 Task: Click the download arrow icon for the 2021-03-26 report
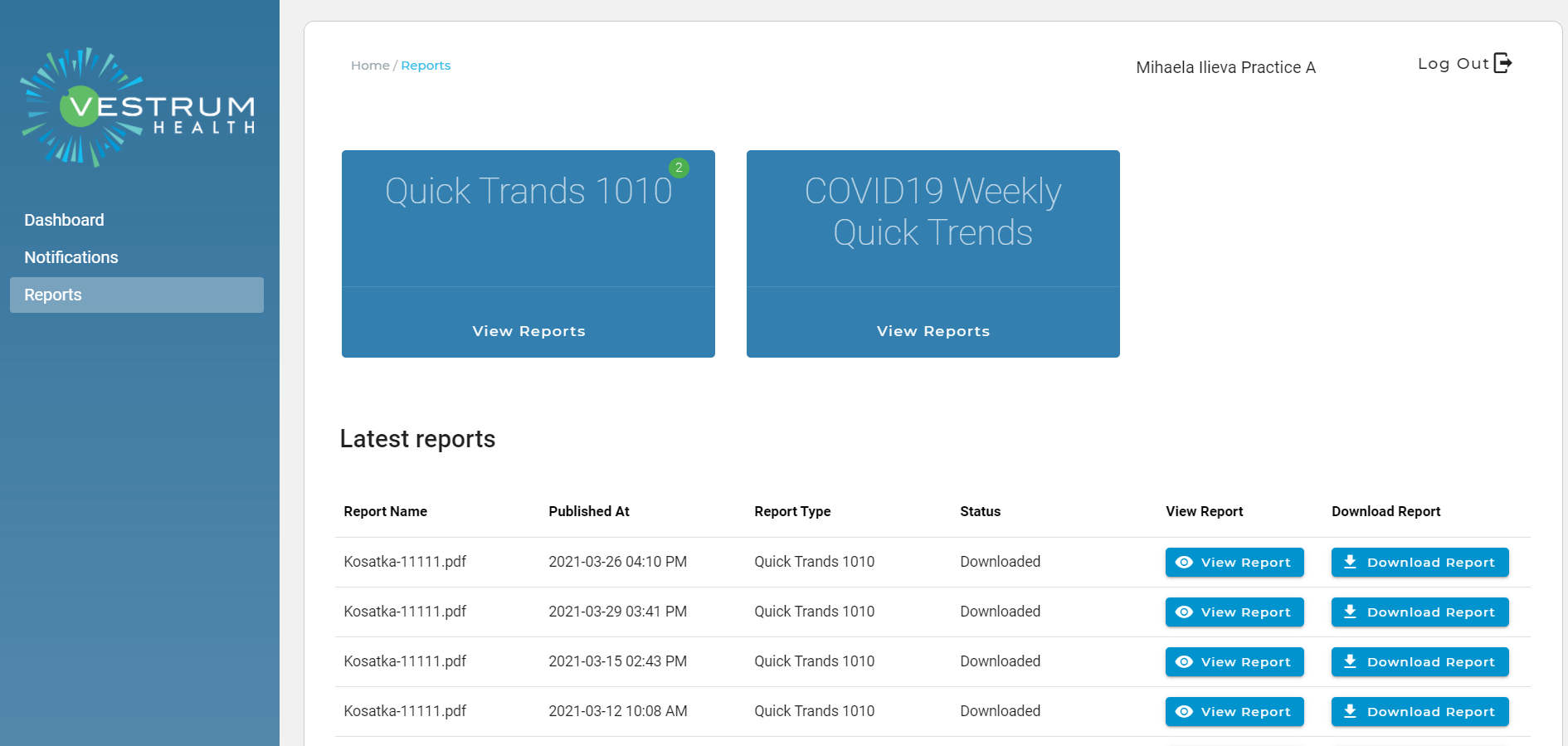(1350, 562)
